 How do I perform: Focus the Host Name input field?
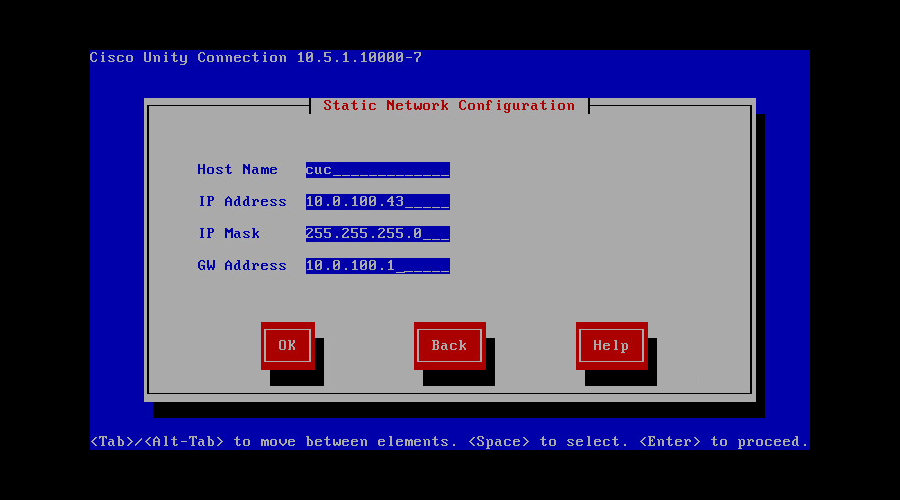378,170
